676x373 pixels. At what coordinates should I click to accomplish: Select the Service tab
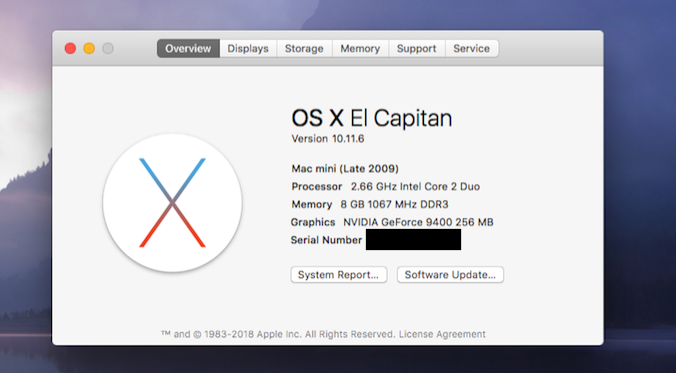[472, 48]
